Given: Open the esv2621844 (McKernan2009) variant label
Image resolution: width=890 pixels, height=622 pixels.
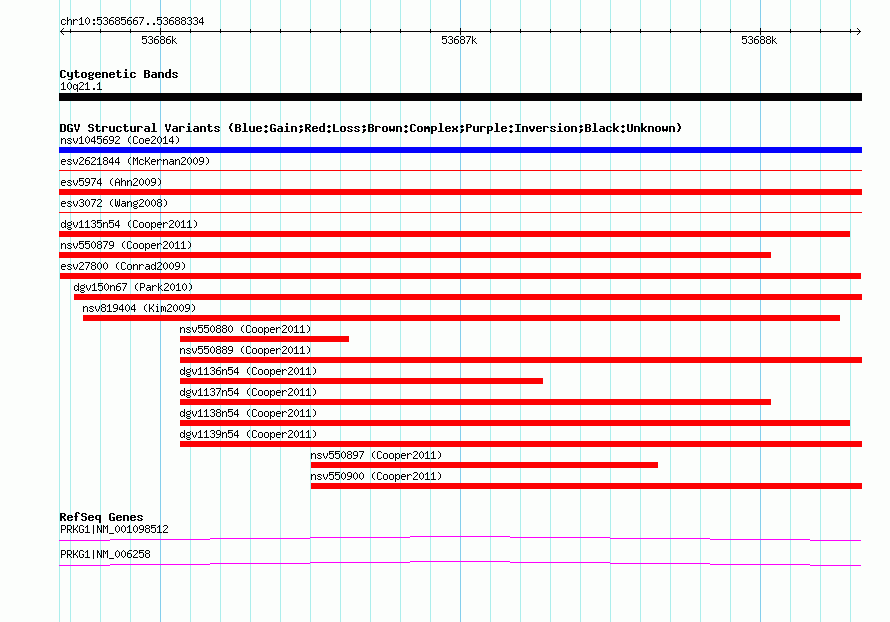Looking at the screenshot, I should pyautogui.click(x=135, y=161).
